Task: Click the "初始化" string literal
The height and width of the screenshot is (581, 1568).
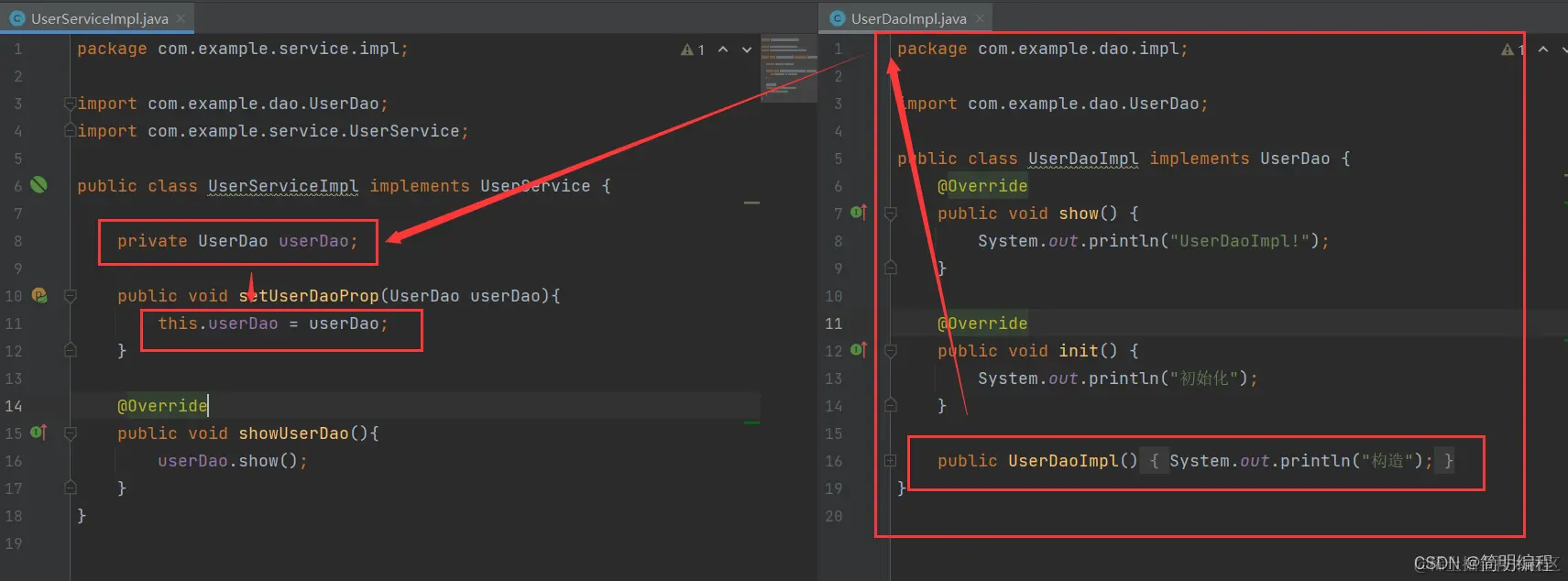Action: (1204, 378)
